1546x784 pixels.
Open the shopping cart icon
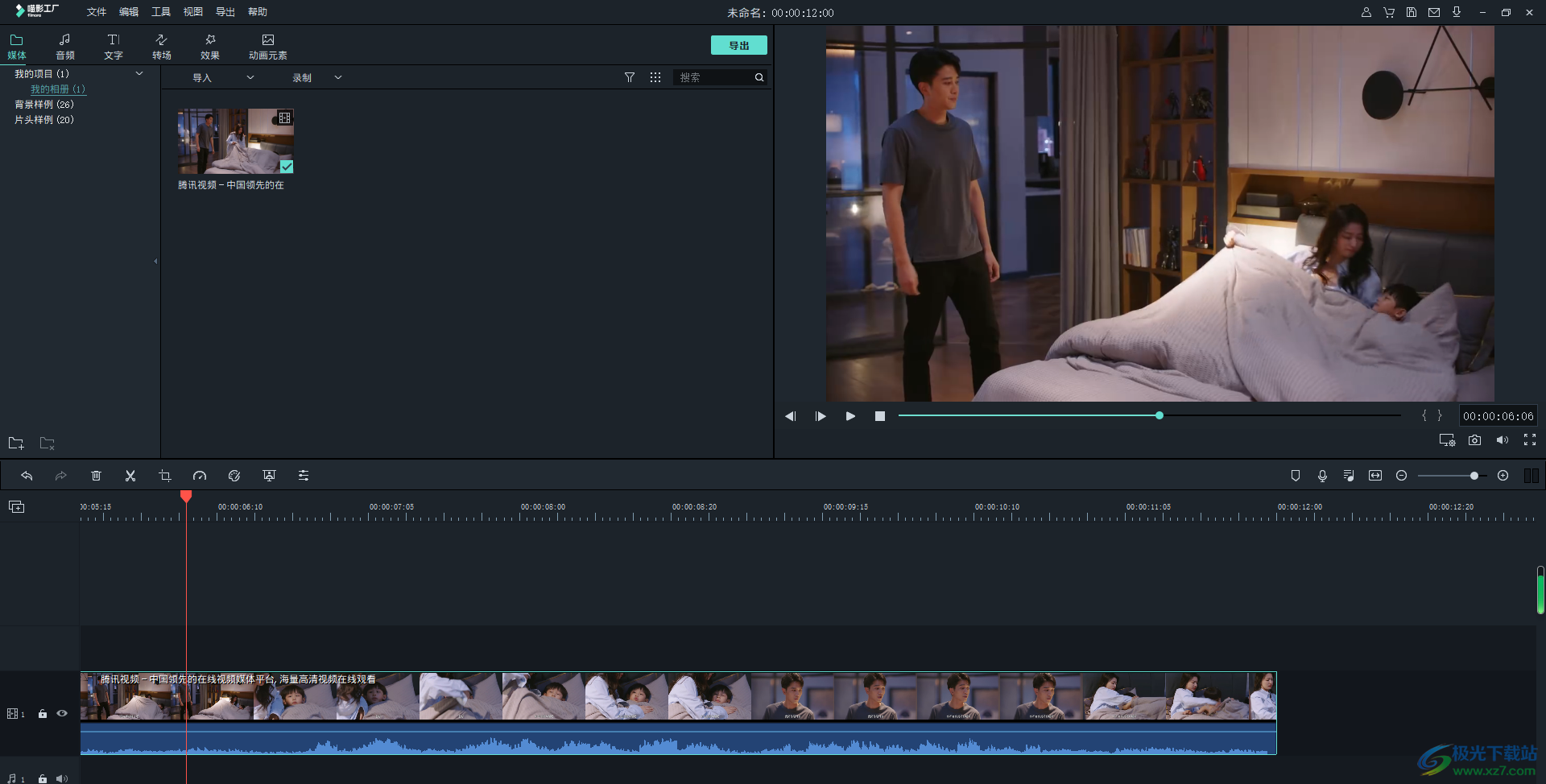[1389, 12]
